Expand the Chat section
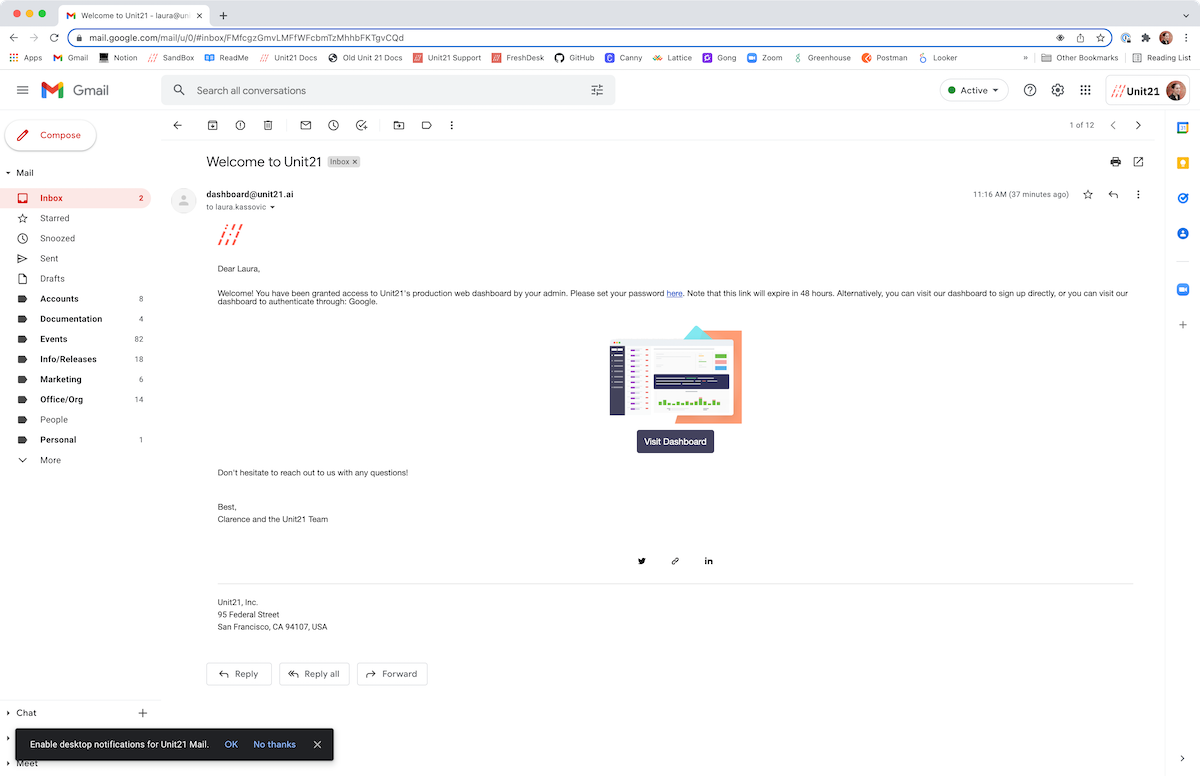The width and height of the screenshot is (1200, 776). (x=8, y=713)
